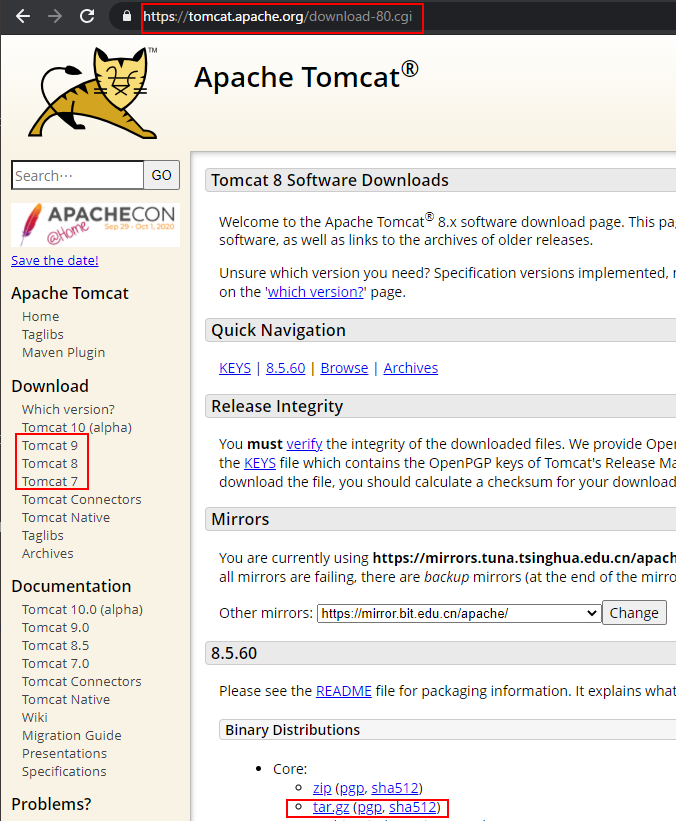
Task: Reload the page with refresh icon
Action: [87, 17]
